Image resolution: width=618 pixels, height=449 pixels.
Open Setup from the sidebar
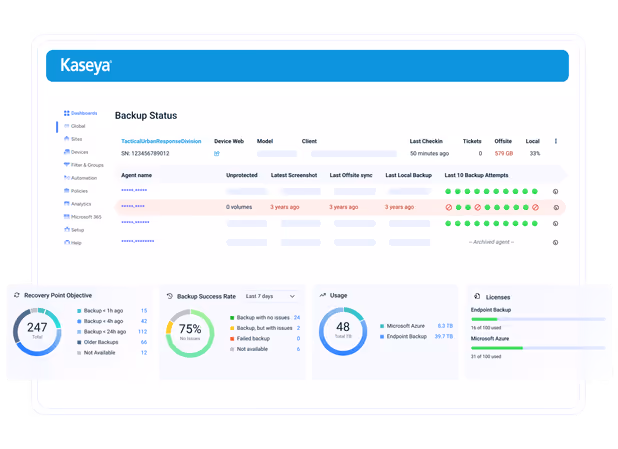(74, 230)
